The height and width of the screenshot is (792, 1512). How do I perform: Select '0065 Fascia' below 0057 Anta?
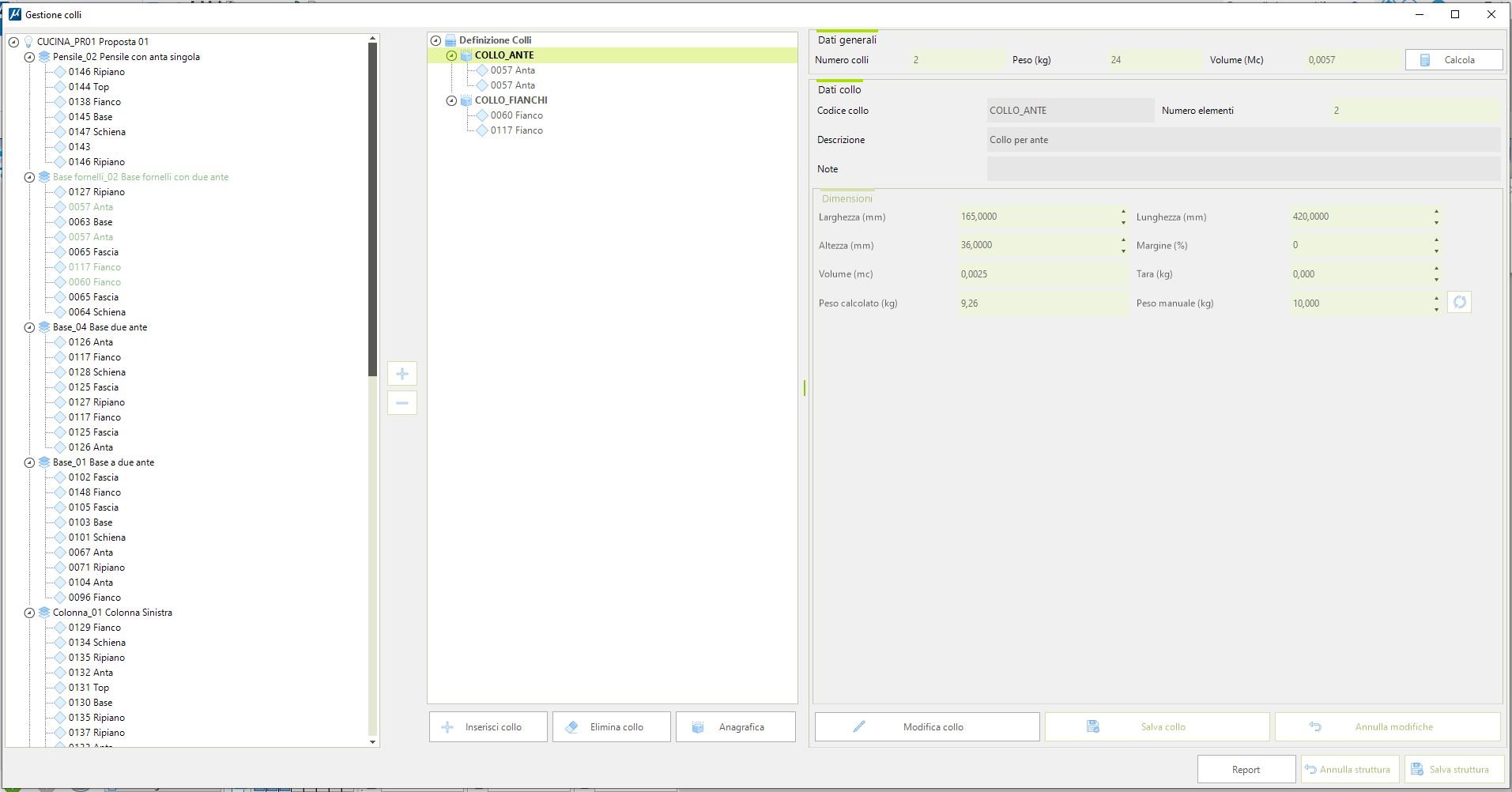point(93,252)
